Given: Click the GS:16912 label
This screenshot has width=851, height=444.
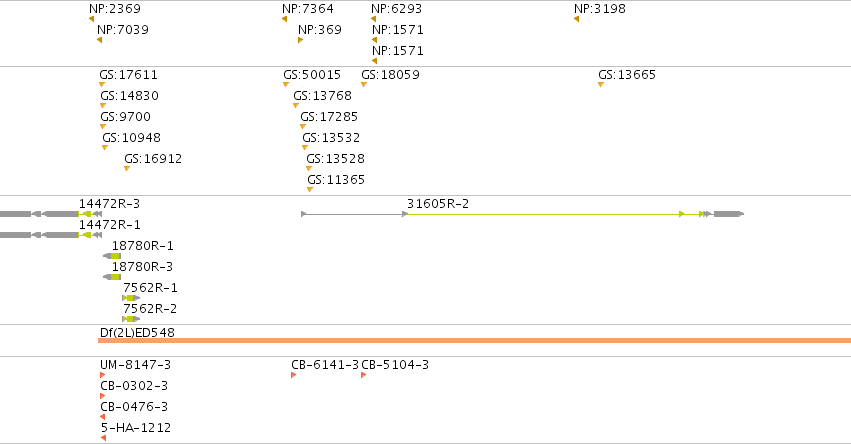Looking at the screenshot, I should [x=153, y=158].
